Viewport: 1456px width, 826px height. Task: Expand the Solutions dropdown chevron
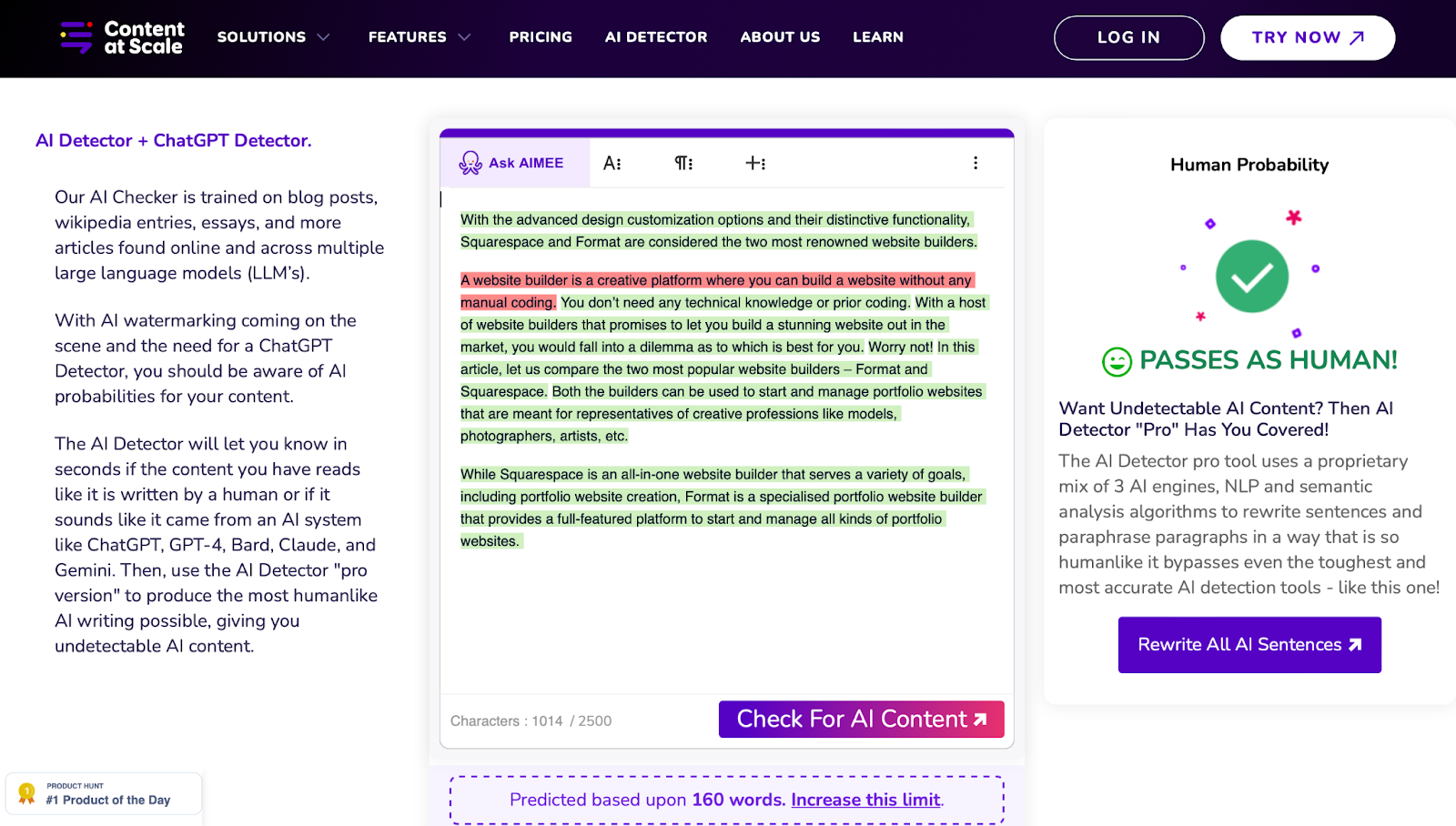click(x=323, y=37)
